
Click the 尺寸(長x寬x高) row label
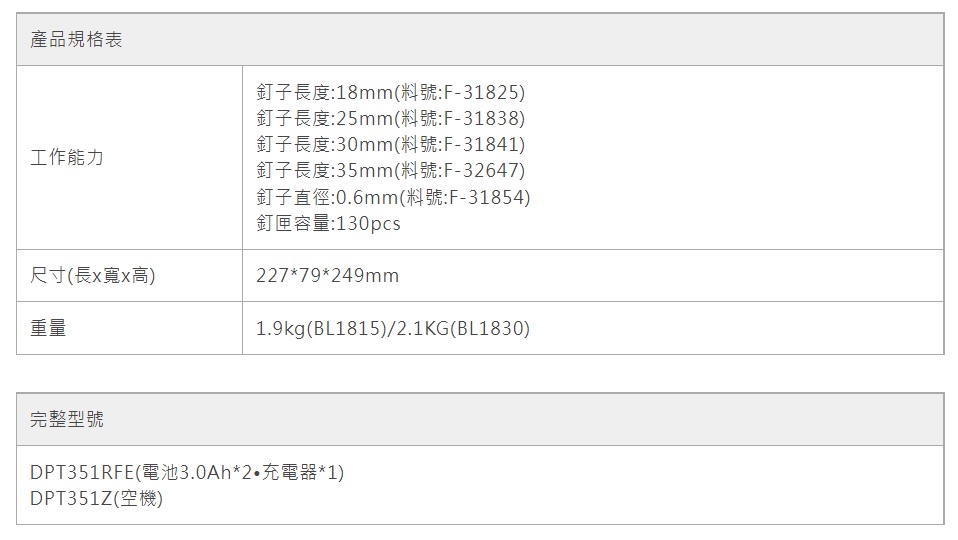(93, 275)
